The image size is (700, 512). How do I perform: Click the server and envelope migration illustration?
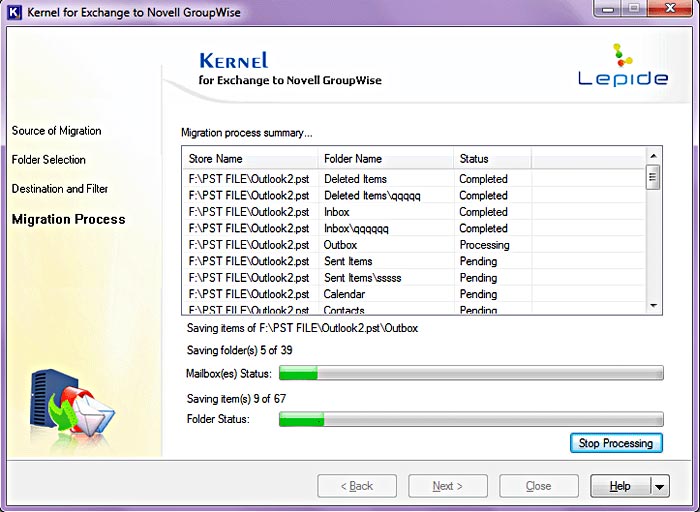72,404
